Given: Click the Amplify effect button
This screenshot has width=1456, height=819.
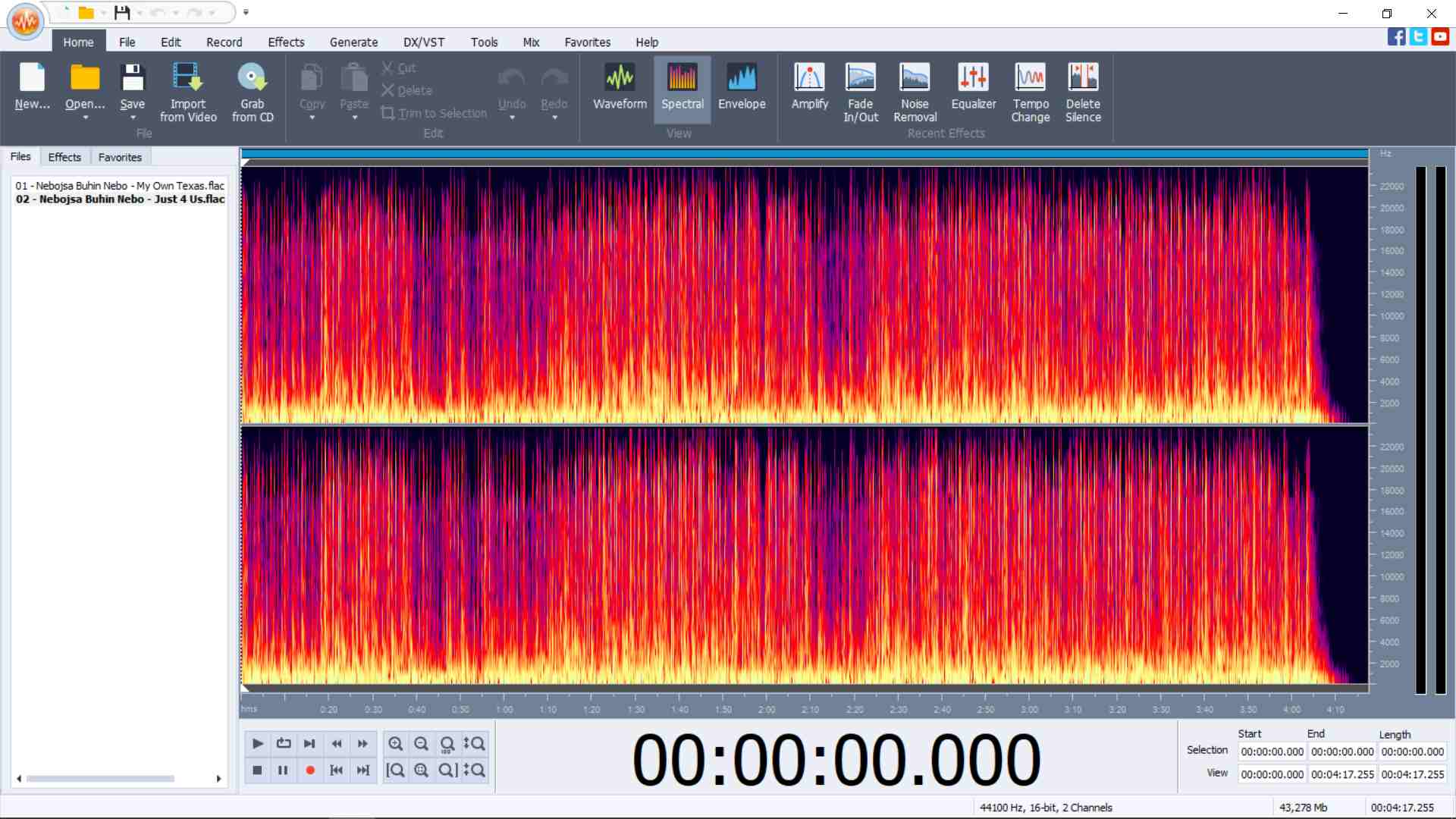Looking at the screenshot, I should 809,86.
